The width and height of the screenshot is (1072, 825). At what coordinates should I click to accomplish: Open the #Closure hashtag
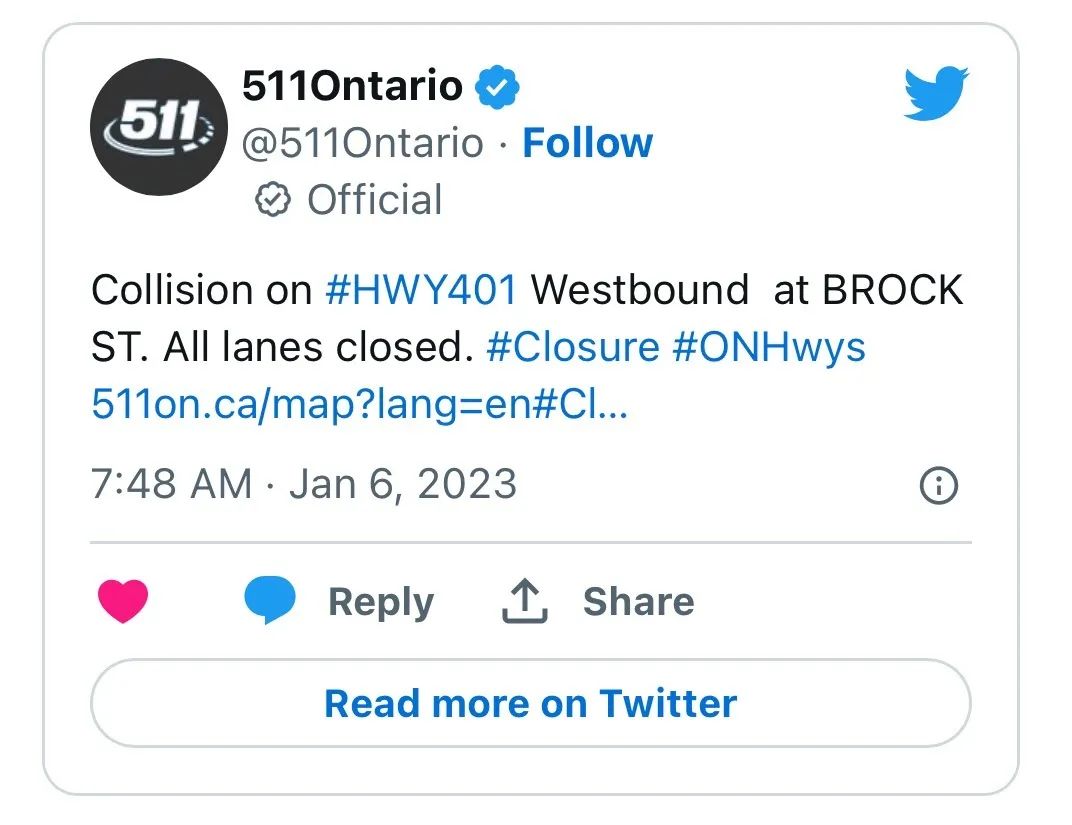pos(573,347)
